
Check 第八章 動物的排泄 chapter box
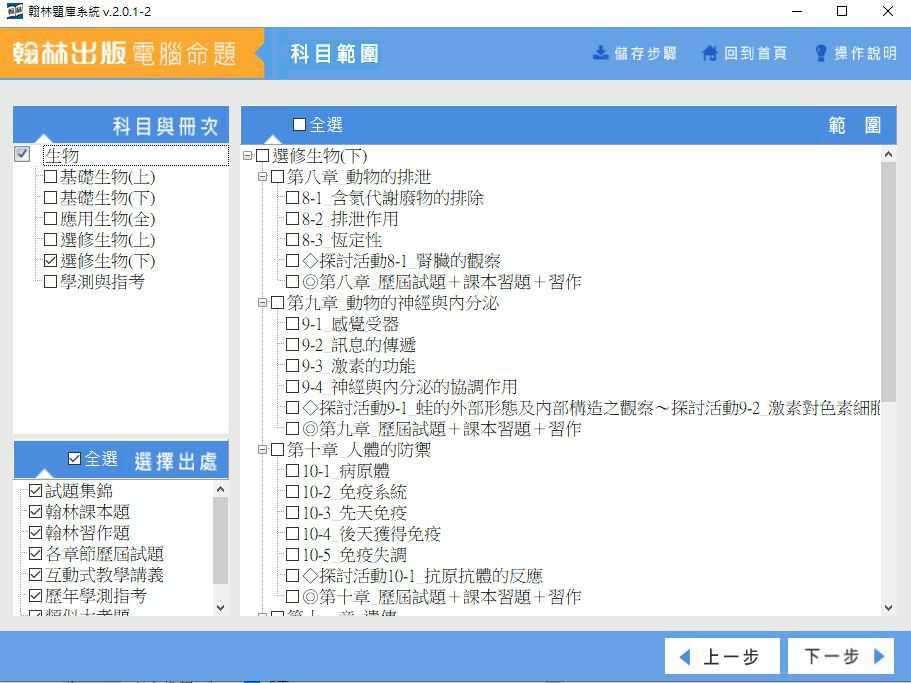pos(278,177)
